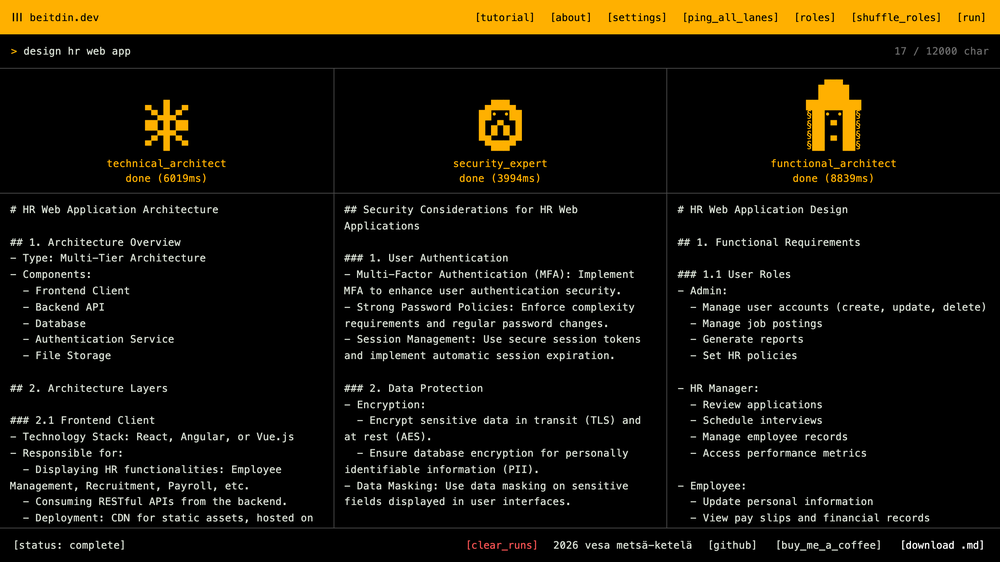The image size is (1000, 562).
Task: Click the 'Generate reports' item
Action: (753, 339)
